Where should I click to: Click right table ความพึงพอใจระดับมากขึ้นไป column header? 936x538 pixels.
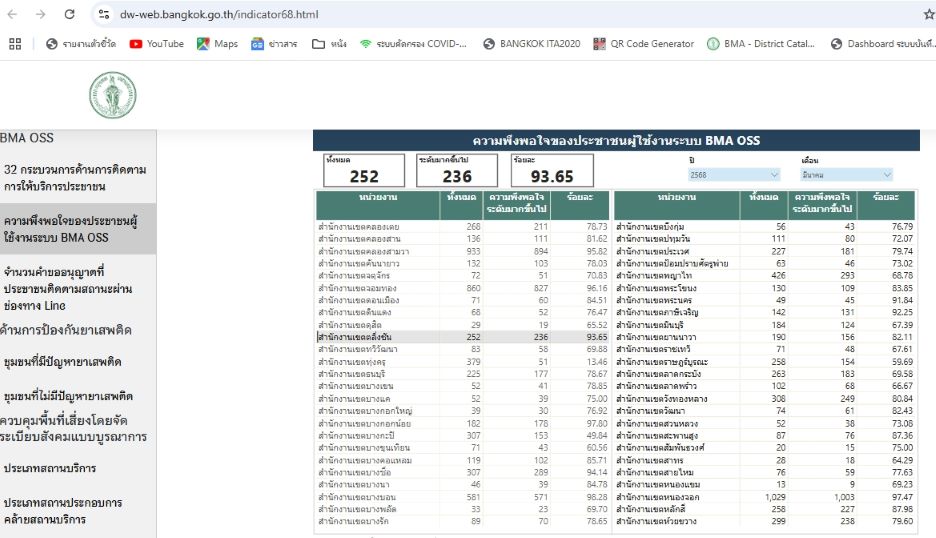tap(822, 205)
